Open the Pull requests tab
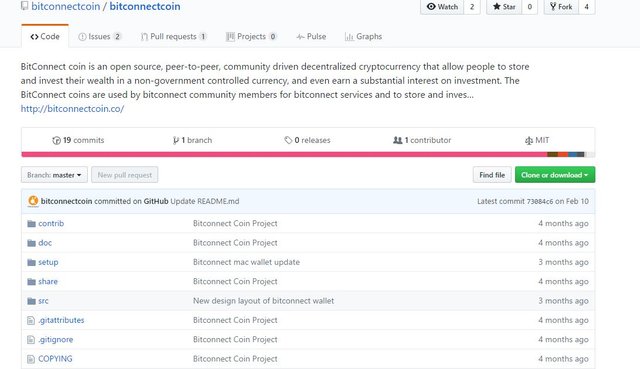 pos(173,36)
